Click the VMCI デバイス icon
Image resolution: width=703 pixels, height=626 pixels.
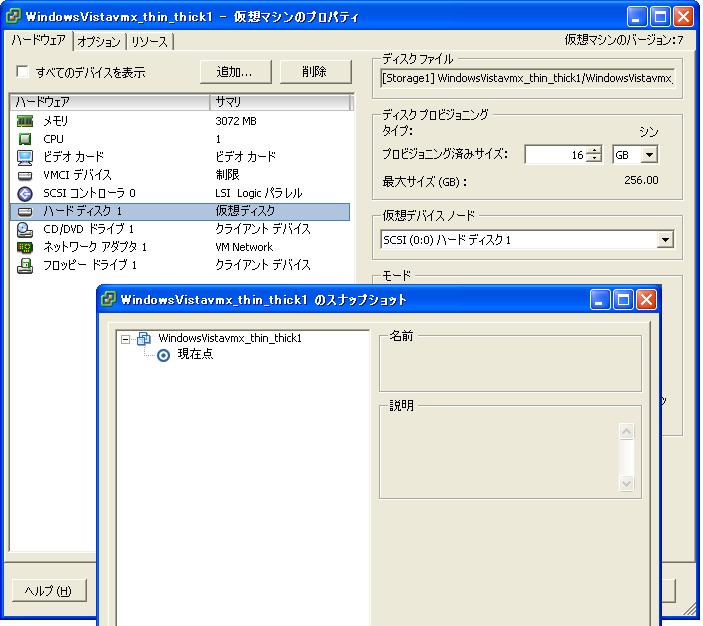(x=25, y=175)
